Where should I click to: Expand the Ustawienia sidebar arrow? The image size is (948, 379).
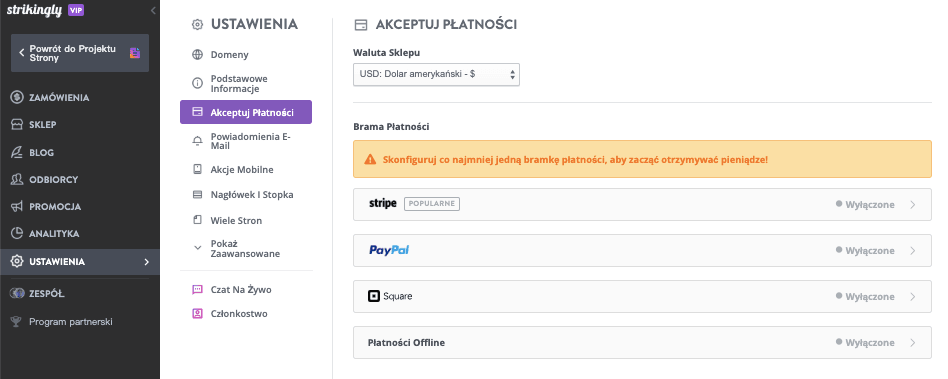[146, 262]
